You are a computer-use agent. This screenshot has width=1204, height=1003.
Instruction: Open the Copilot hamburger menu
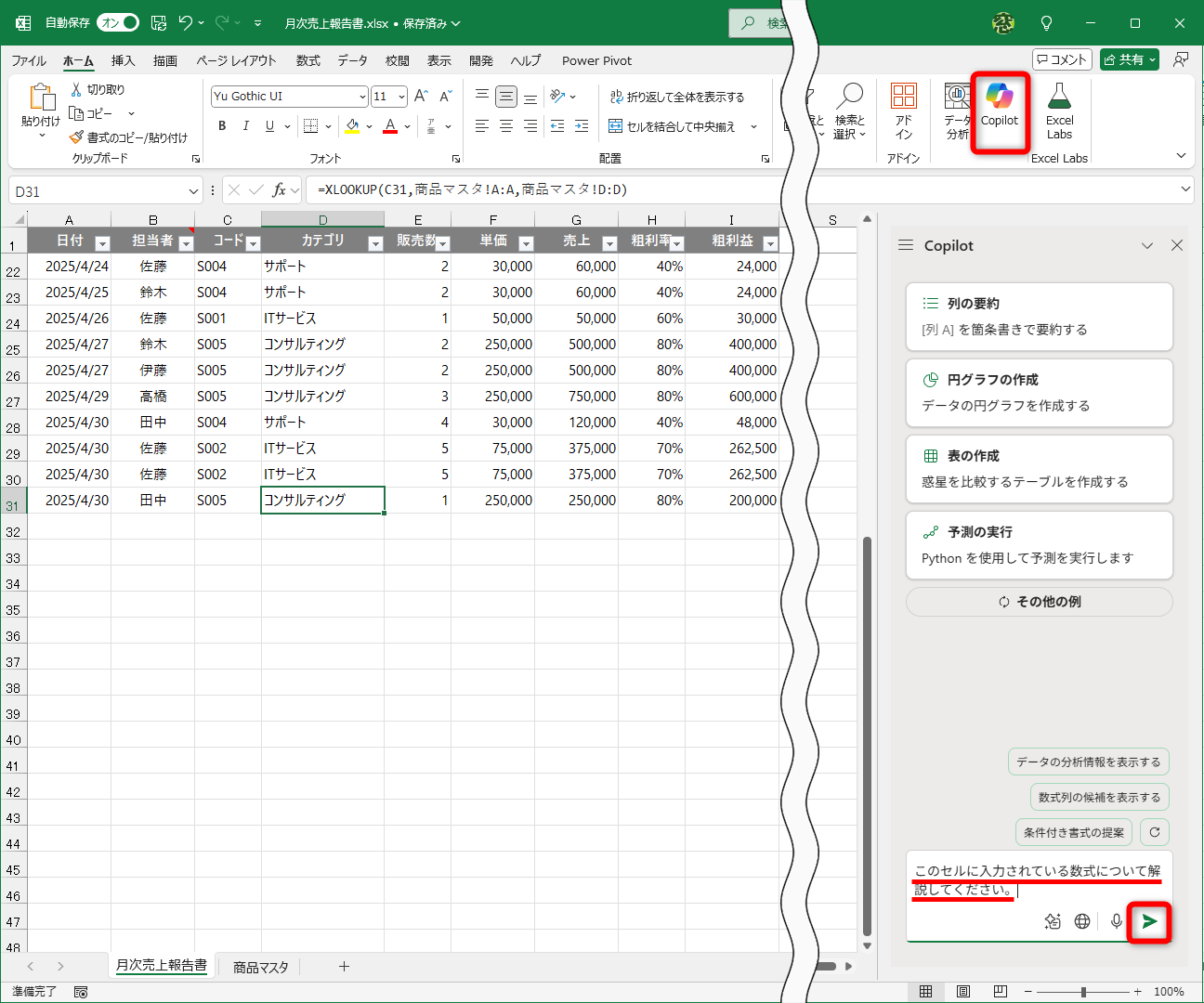click(906, 245)
